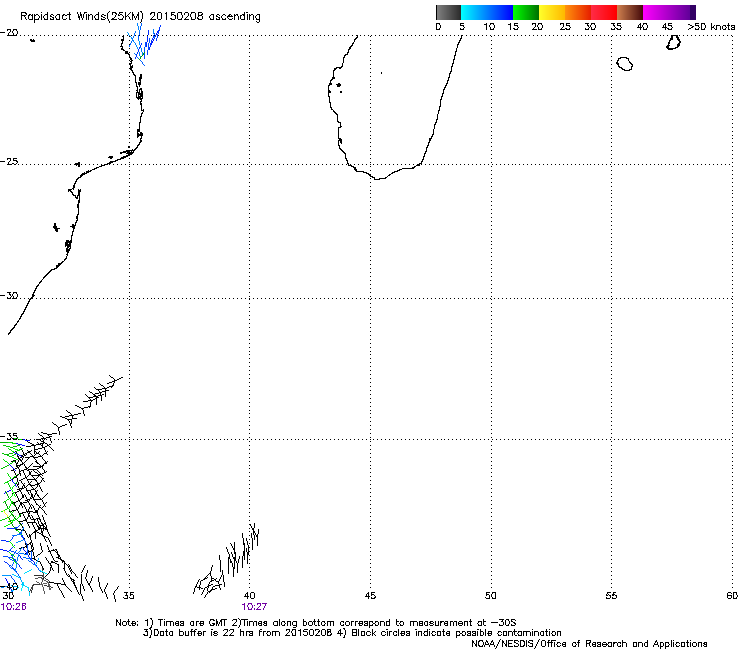Viewport: 740px width, 650px height.
Task: Click the 'Data buffer is 22 hrs' note
Action: 352,633
